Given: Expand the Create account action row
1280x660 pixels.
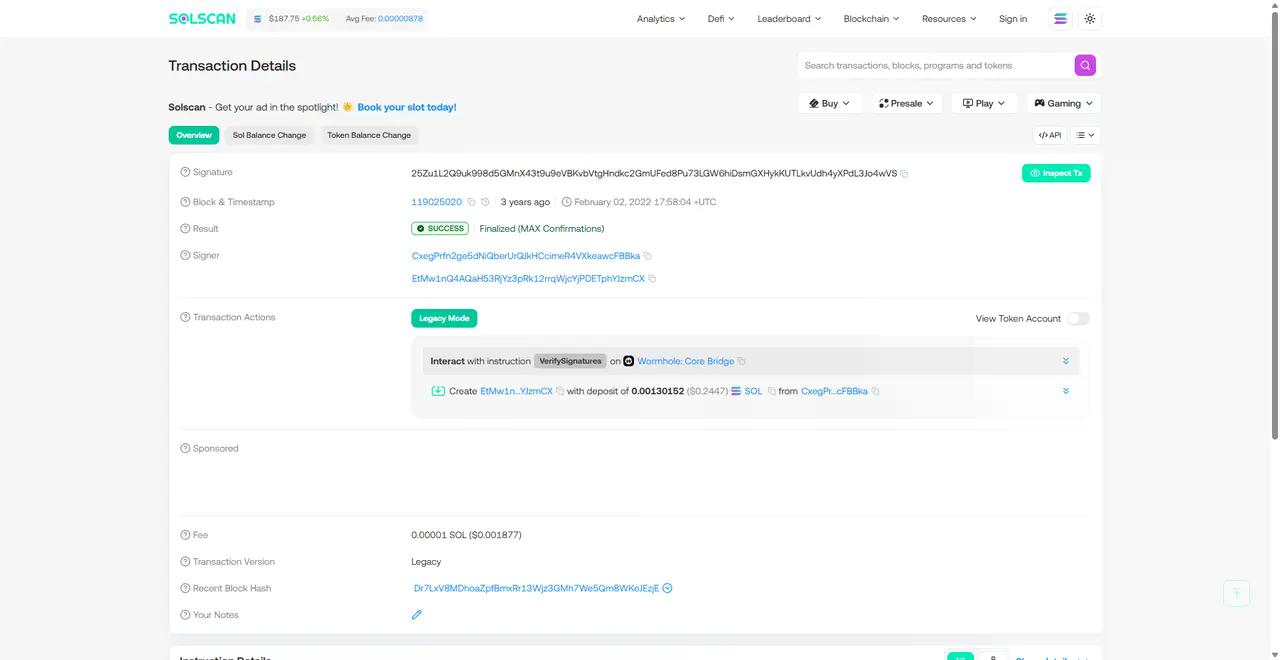Looking at the screenshot, I should pyautogui.click(x=1065, y=391).
